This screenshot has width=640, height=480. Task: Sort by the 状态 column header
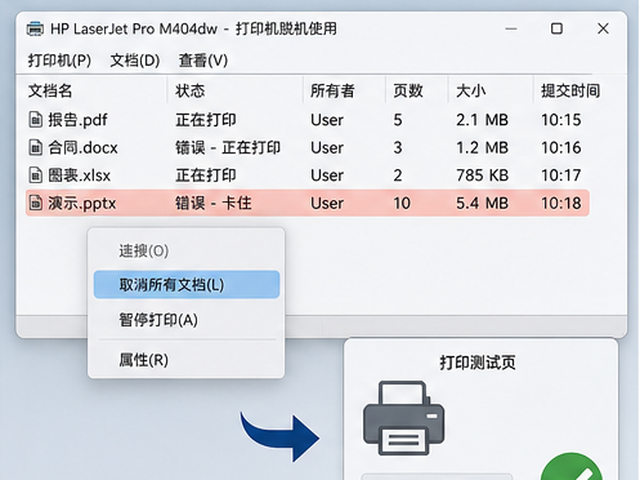coord(190,91)
